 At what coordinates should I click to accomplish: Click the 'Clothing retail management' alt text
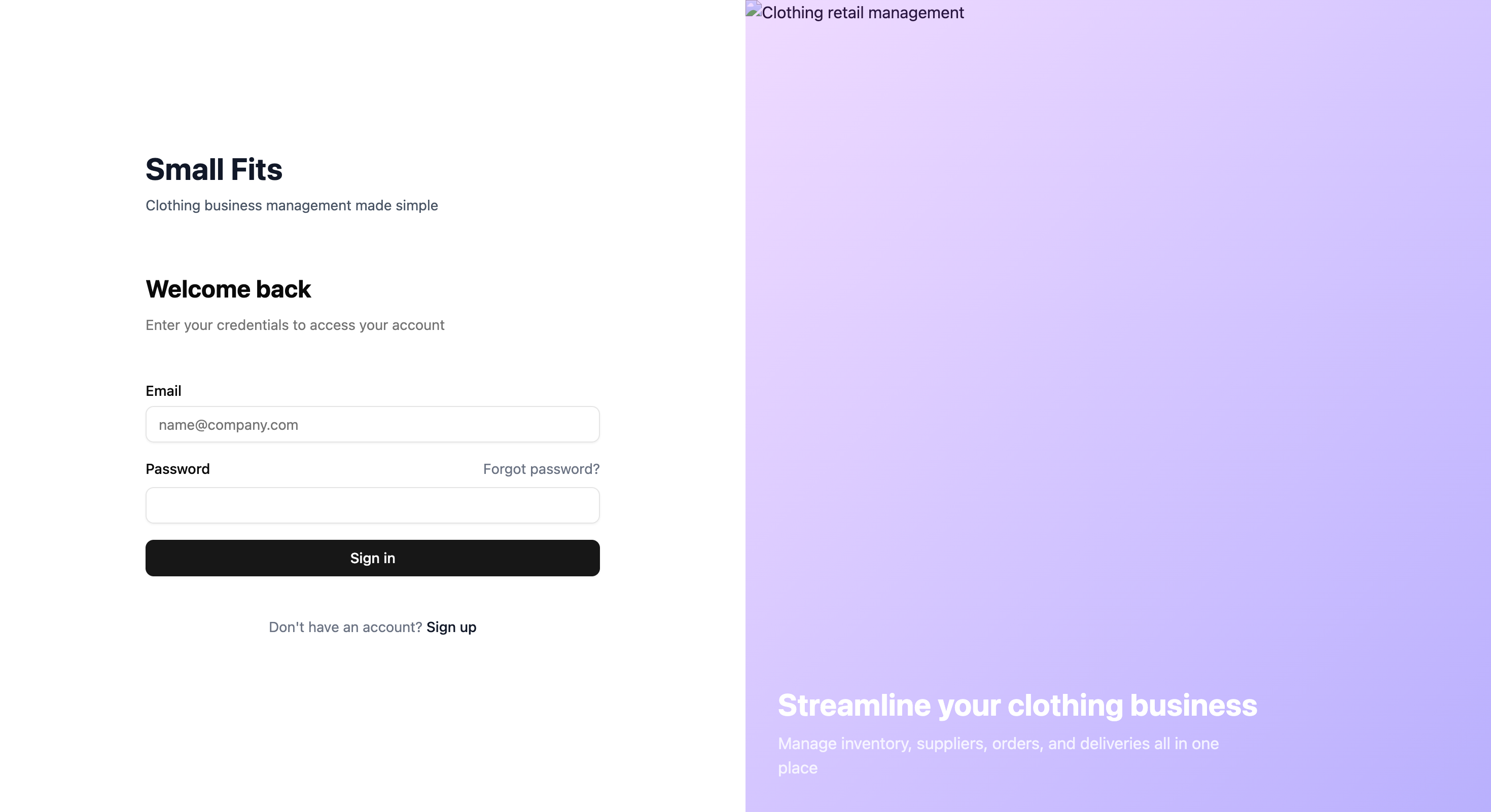[x=863, y=13]
